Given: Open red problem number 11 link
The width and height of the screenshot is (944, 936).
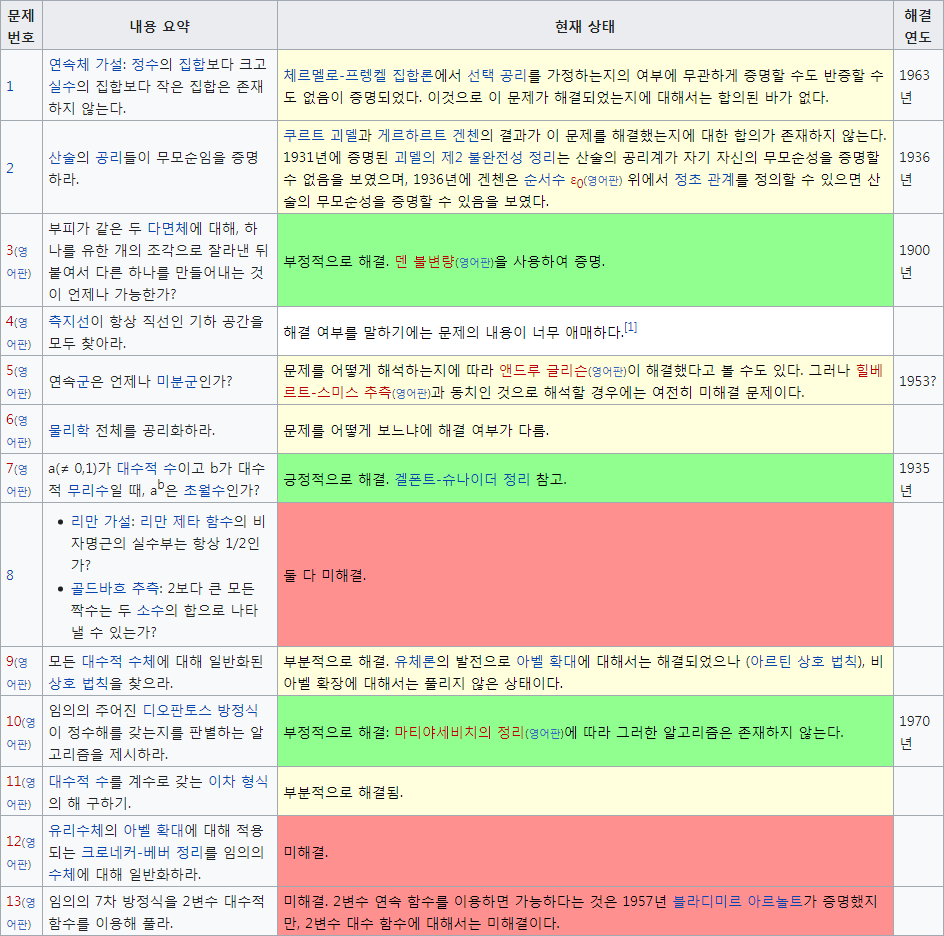Looking at the screenshot, I should pos(14,782).
